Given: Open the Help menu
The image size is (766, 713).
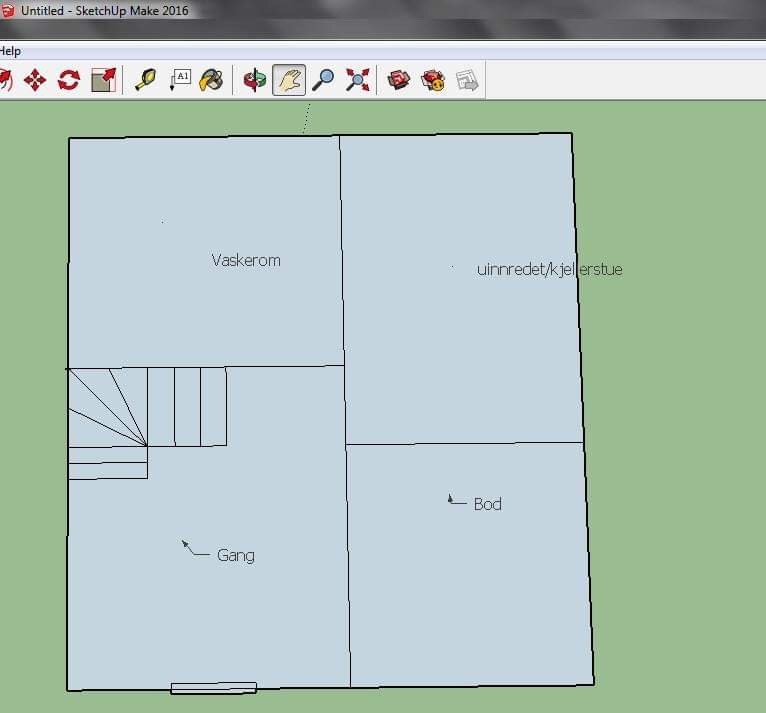Looking at the screenshot, I should pos(9,51).
